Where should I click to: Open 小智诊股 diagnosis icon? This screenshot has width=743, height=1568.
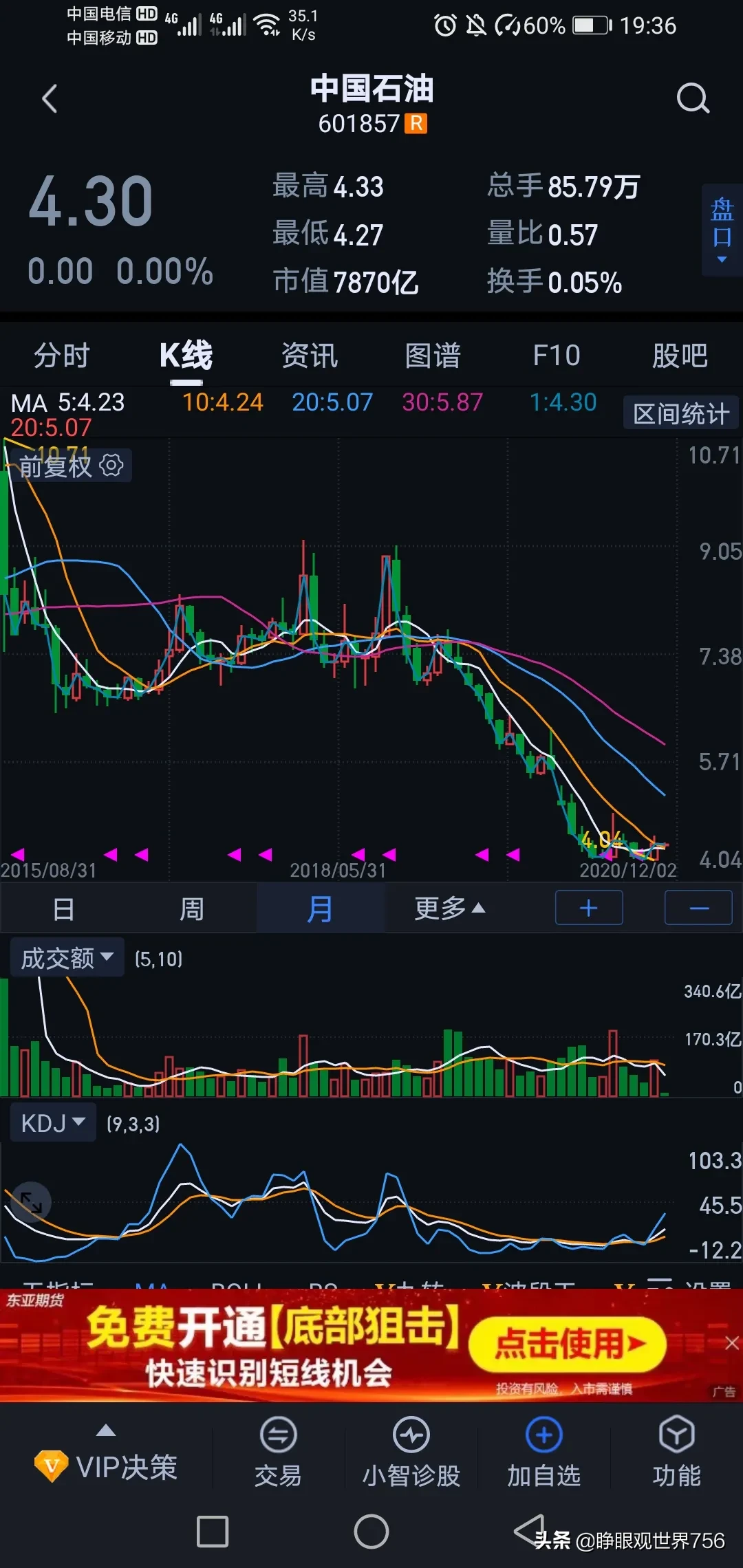[x=411, y=1435]
